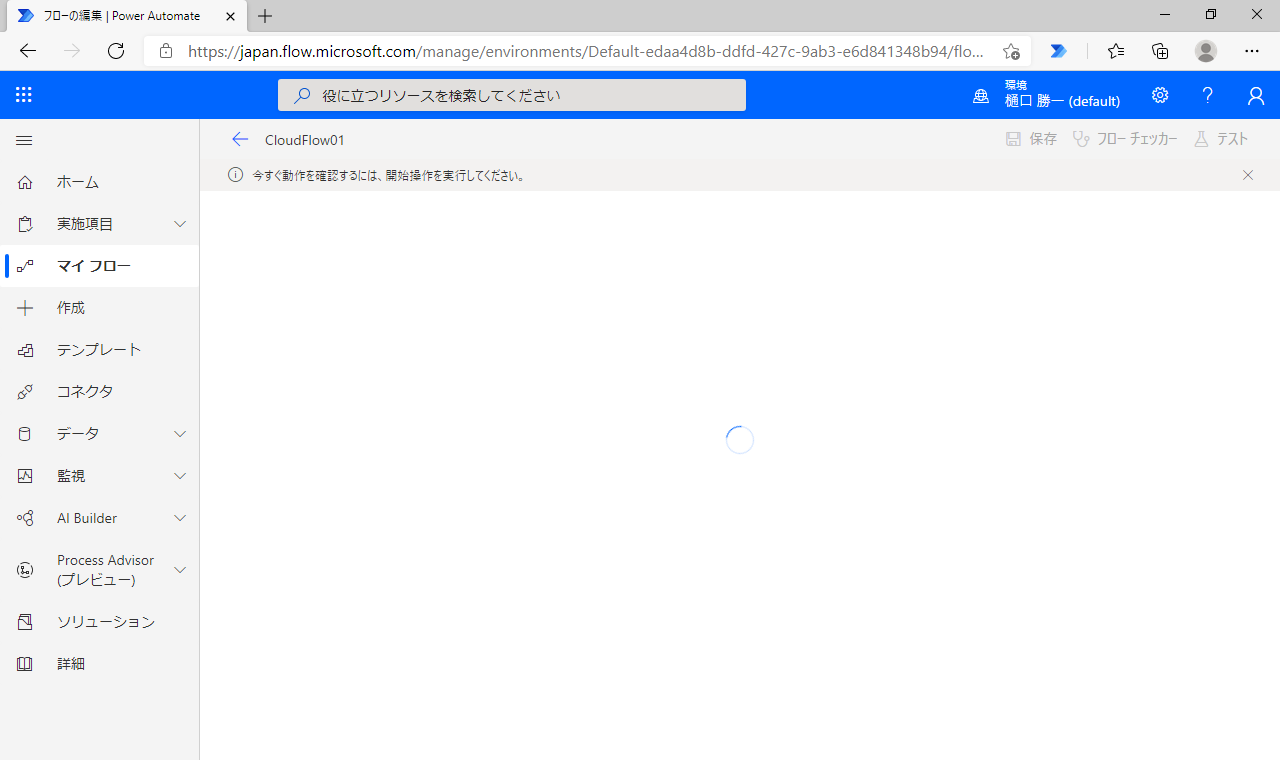This screenshot has height=760, width=1280.
Task: Select the 詳細 menu item
Action: point(100,664)
